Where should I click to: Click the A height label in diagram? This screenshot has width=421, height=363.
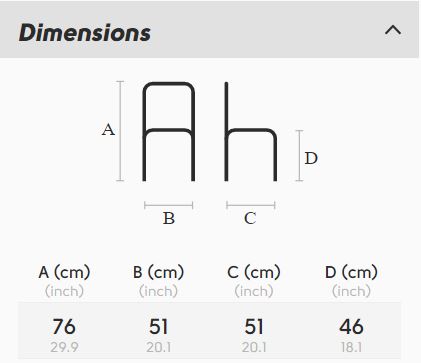point(108,130)
